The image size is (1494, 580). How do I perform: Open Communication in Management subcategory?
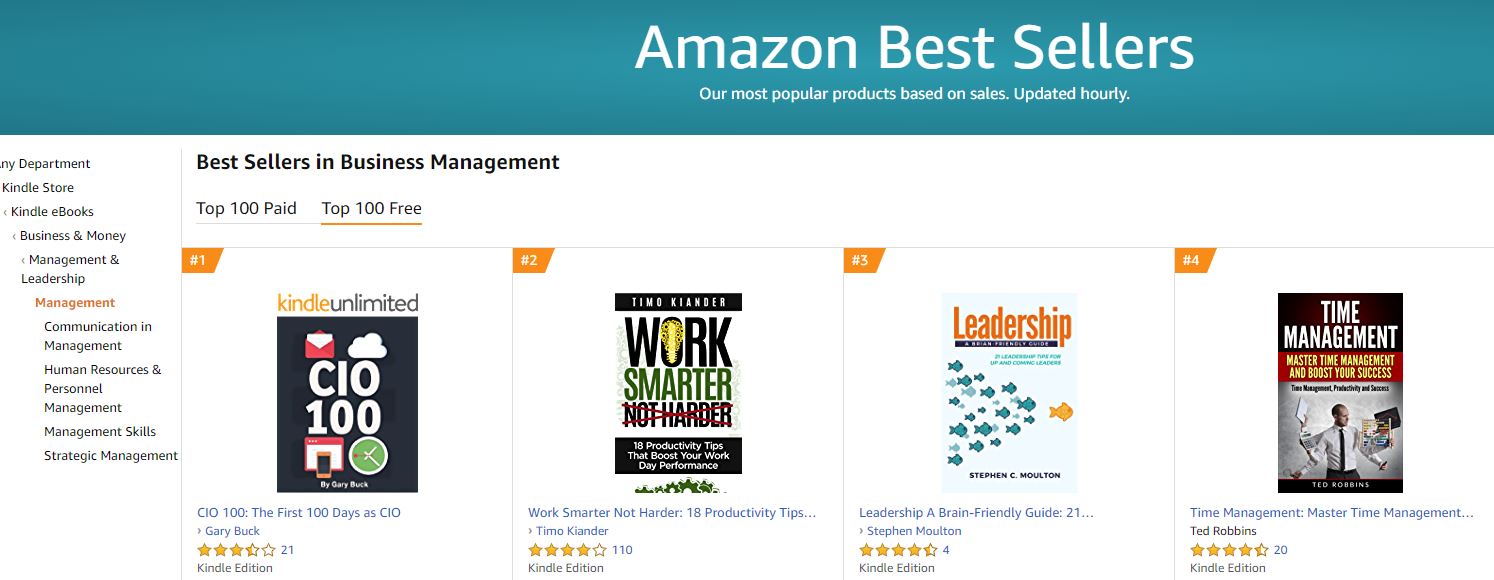coord(98,336)
